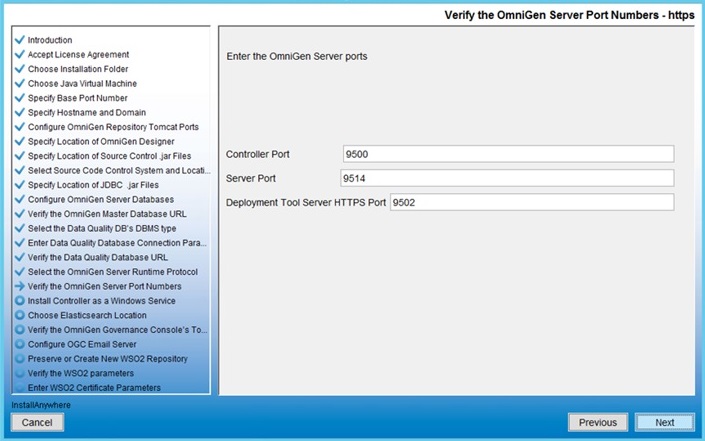Click checkmark icon beside Introduction step
The height and width of the screenshot is (441, 705).
click(x=20, y=40)
